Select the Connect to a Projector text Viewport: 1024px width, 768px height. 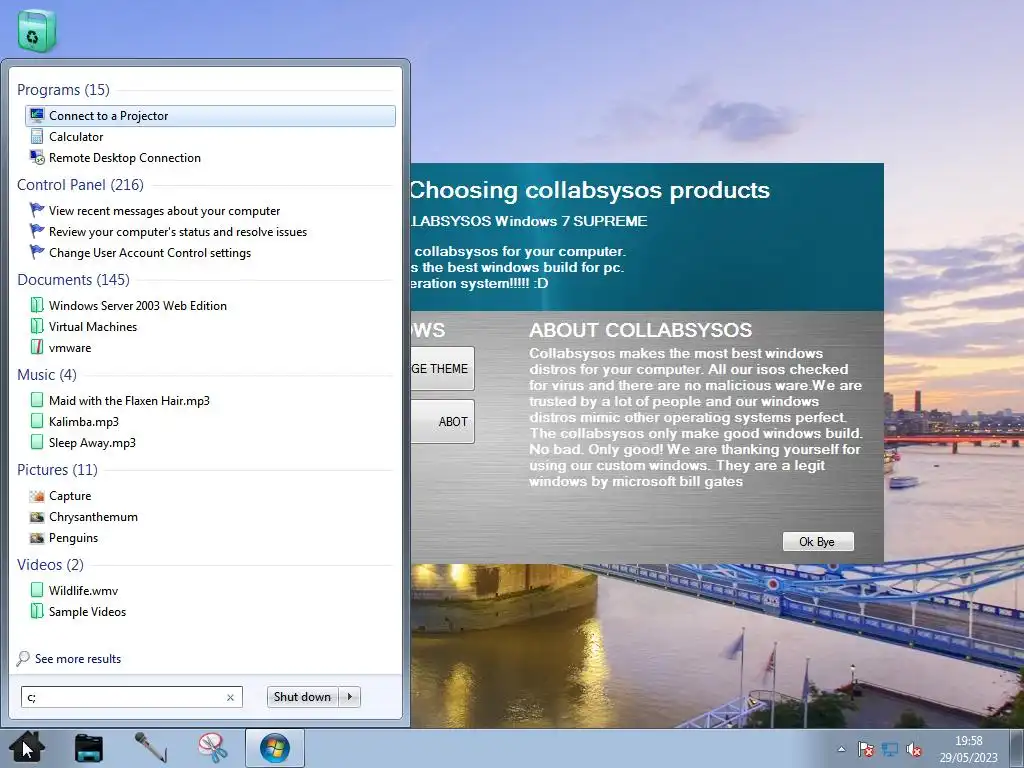[108, 116]
